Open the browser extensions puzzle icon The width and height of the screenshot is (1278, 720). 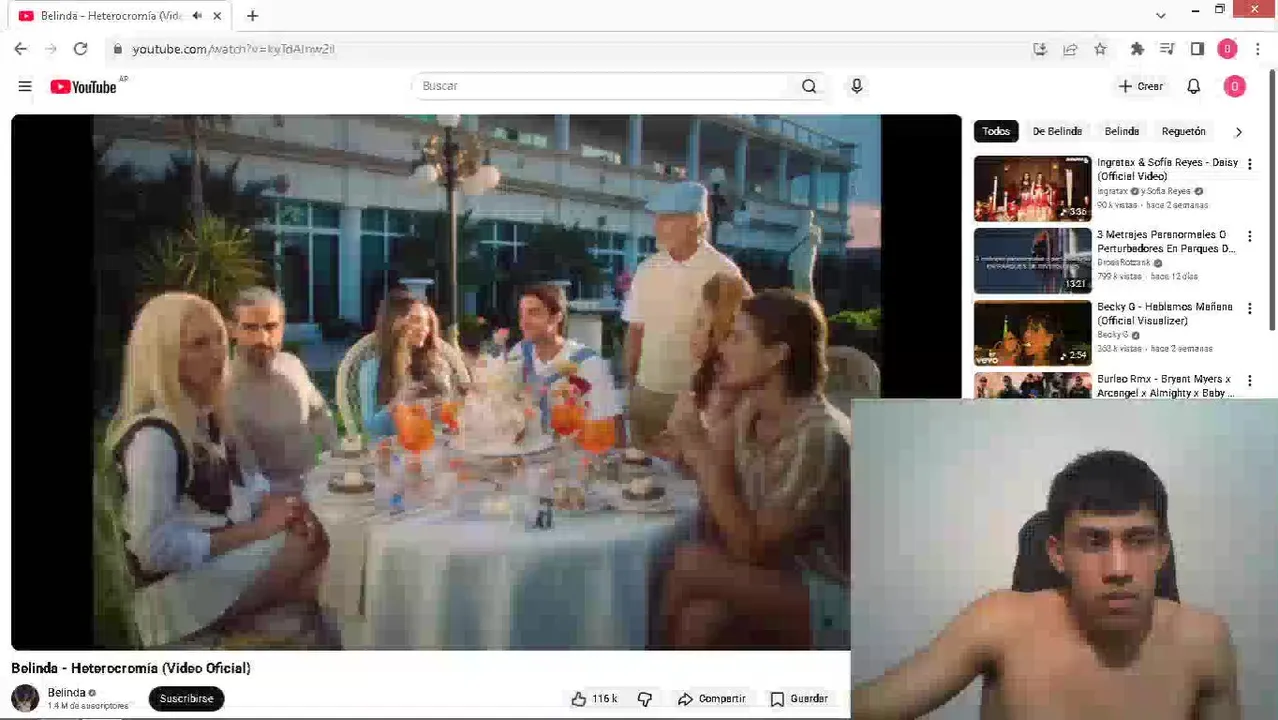click(1137, 49)
